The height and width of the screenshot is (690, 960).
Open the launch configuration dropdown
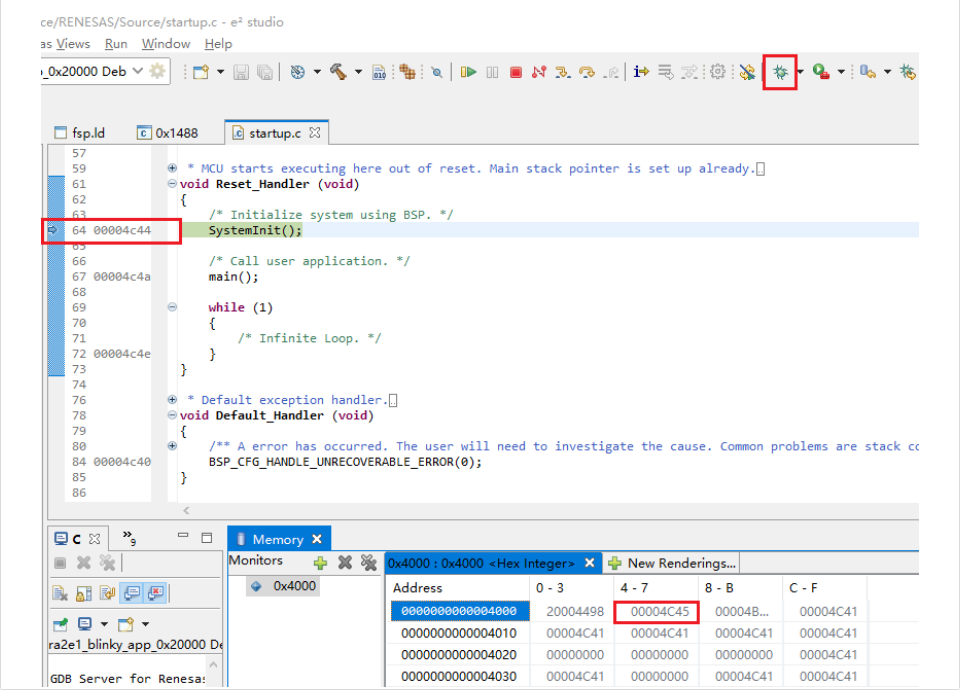(x=138, y=71)
